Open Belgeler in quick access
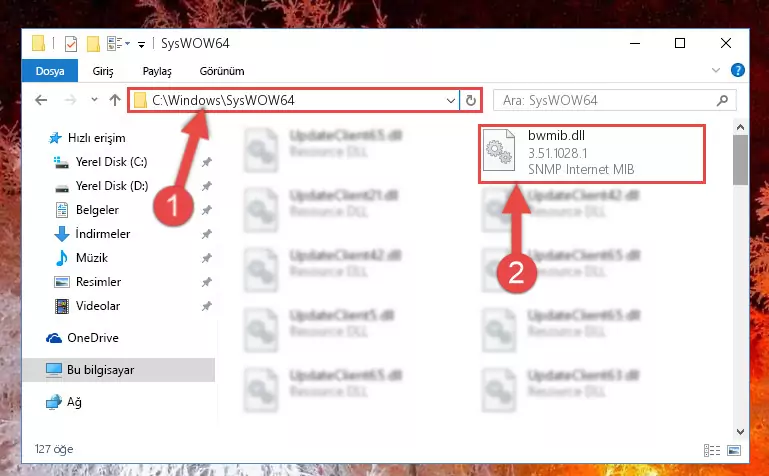This screenshot has height=476, width=769. click(86, 210)
